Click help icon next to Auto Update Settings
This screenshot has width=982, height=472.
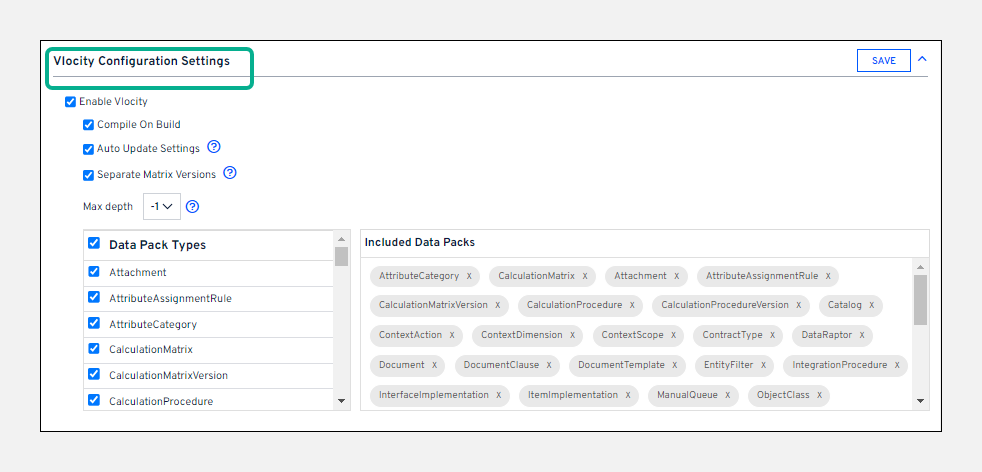coord(213,147)
